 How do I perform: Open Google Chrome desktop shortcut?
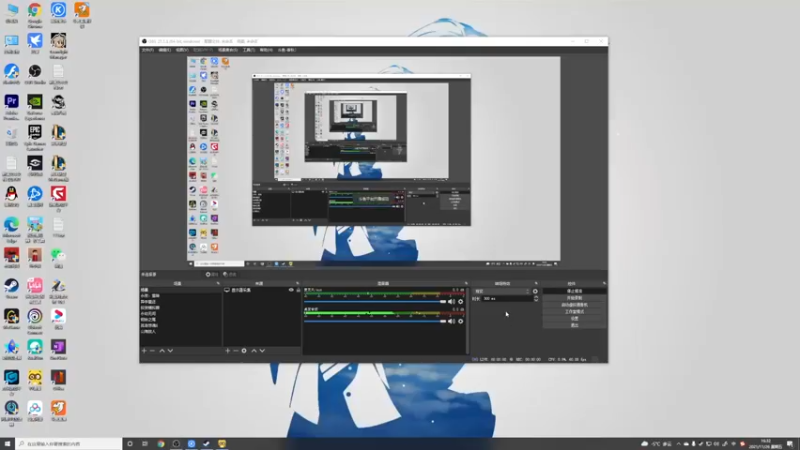point(35,14)
